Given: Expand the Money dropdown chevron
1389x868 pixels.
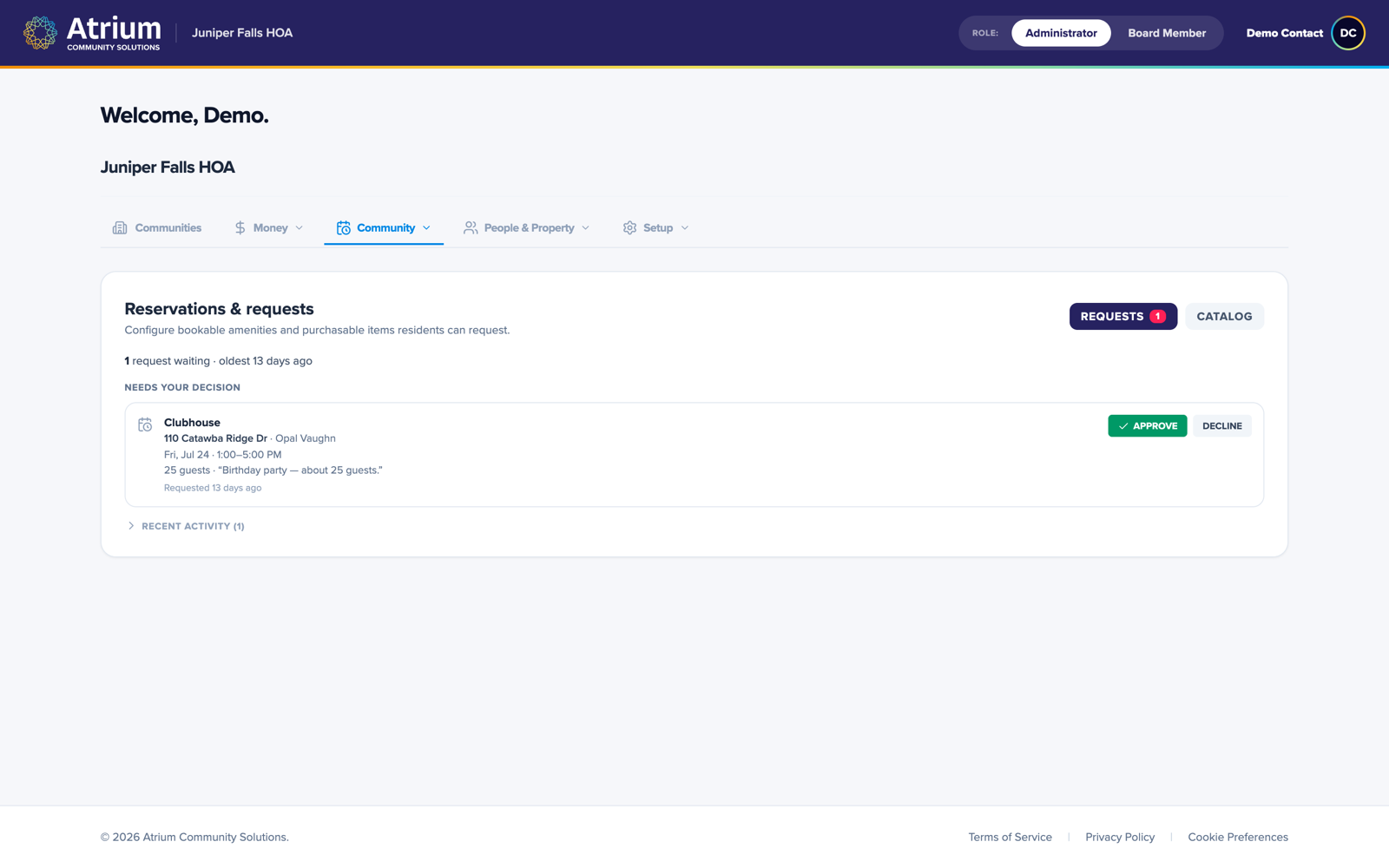Looking at the screenshot, I should [x=300, y=228].
